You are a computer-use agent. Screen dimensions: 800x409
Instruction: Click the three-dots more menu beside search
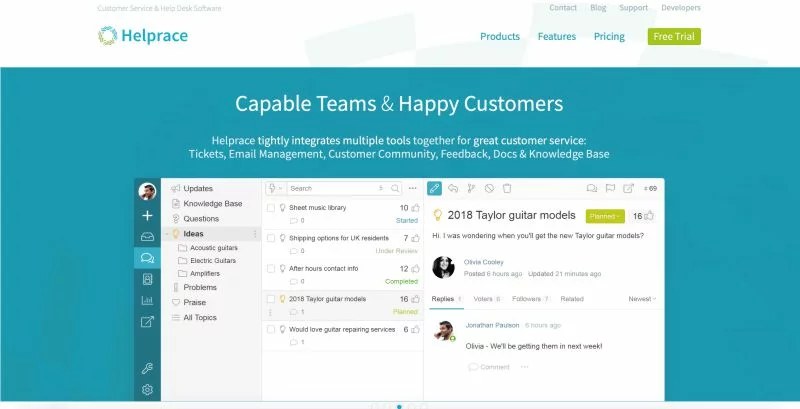click(413, 188)
